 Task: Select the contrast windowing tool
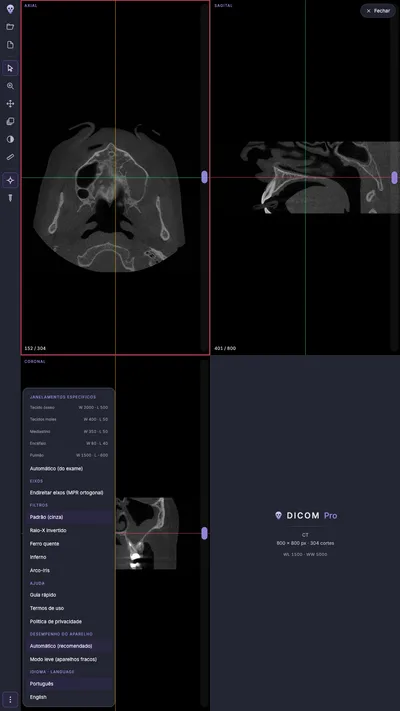10,139
